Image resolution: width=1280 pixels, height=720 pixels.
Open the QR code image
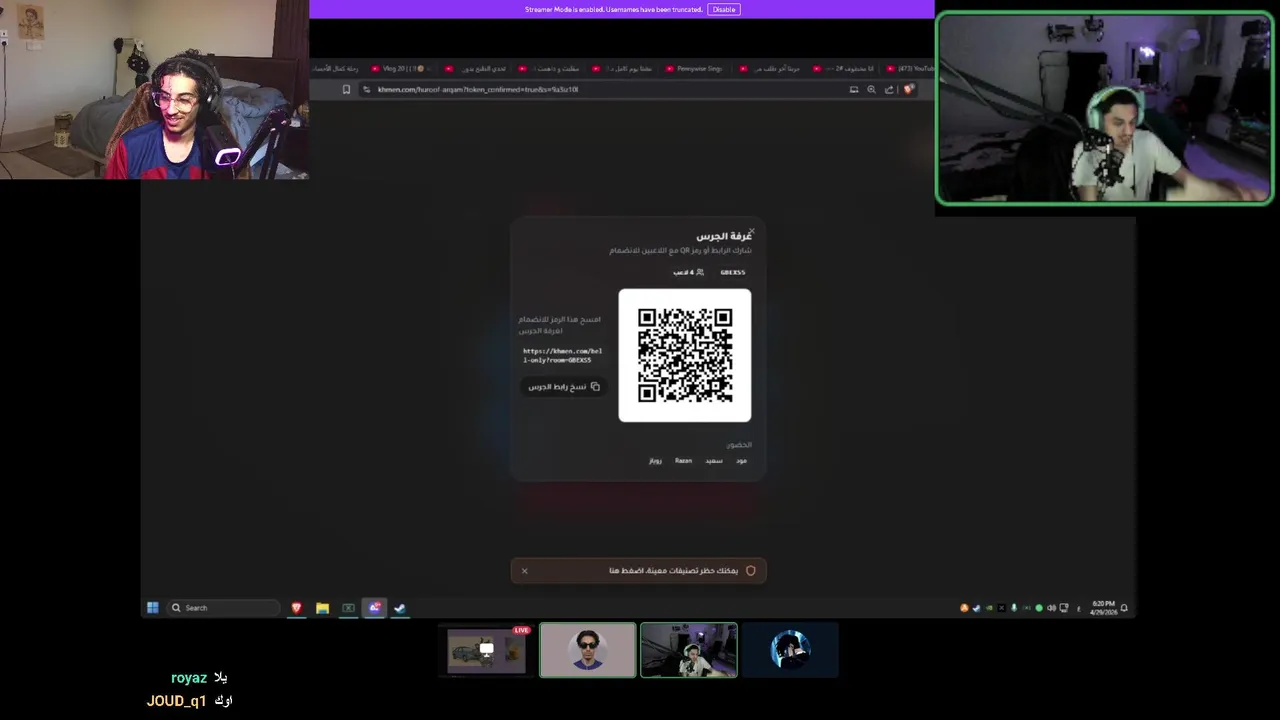coord(685,355)
